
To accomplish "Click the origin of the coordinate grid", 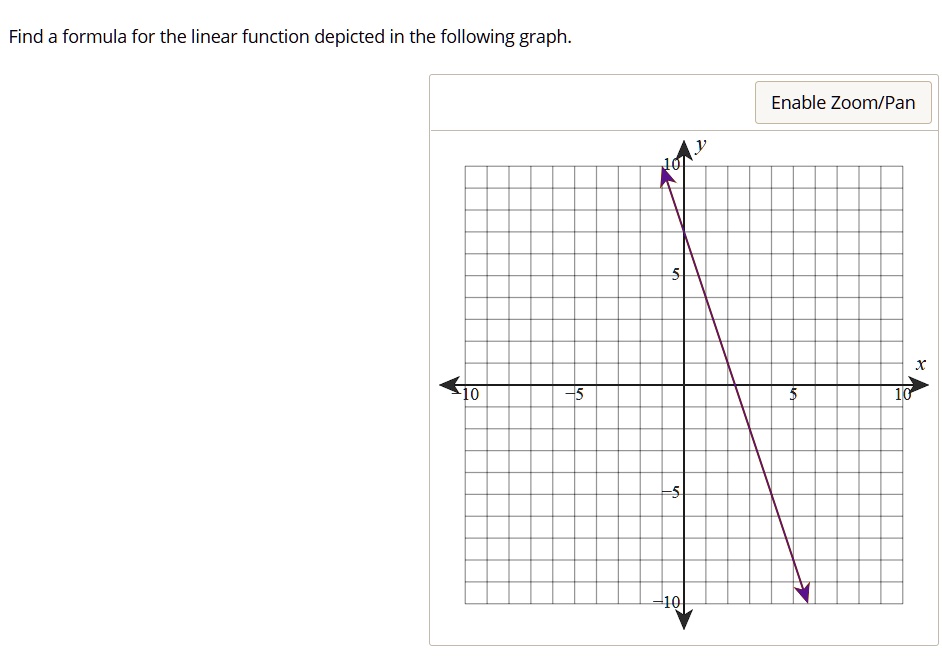I will 684,385.
